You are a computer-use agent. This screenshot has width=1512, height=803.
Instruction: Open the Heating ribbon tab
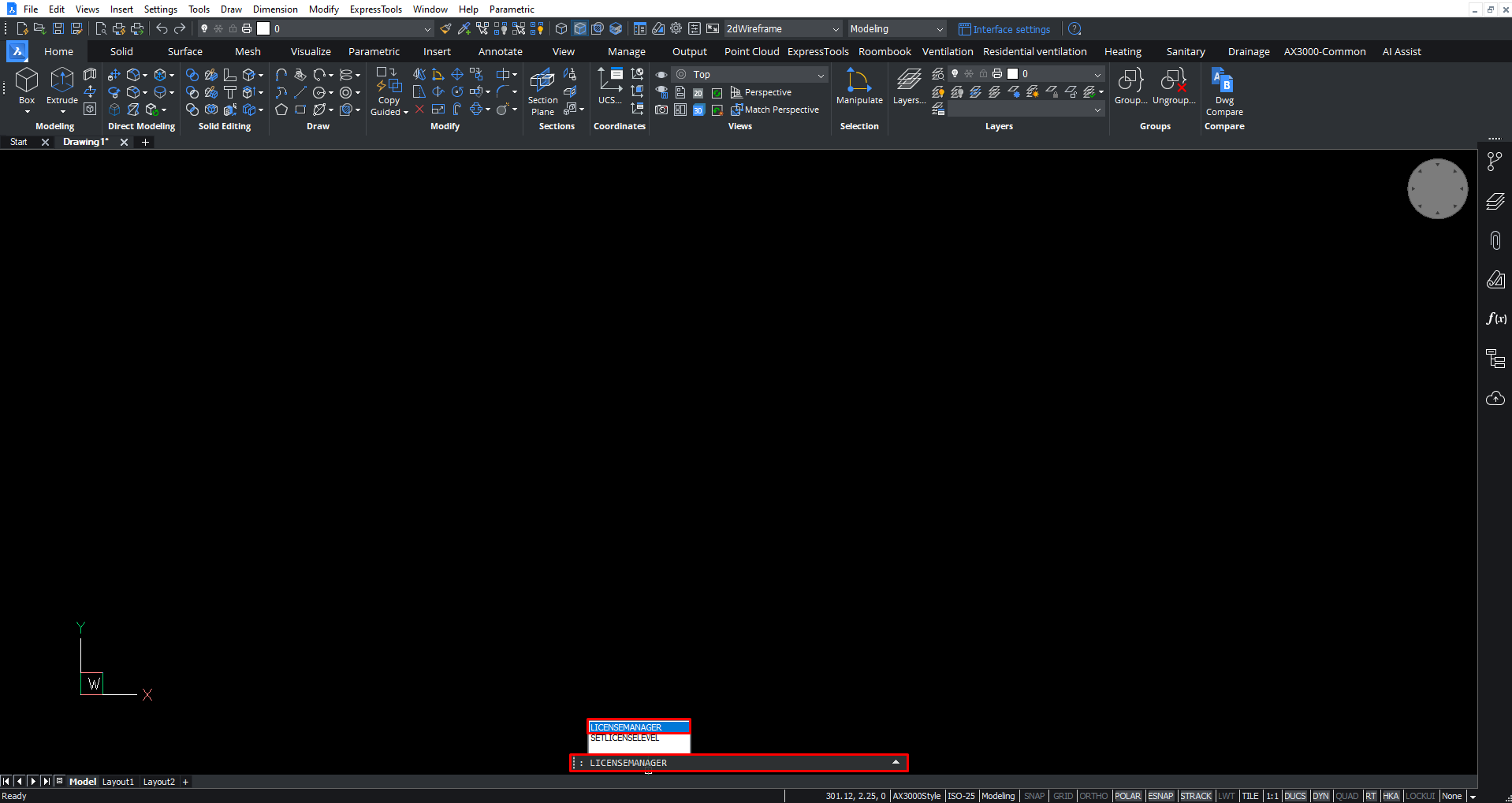tap(1123, 51)
